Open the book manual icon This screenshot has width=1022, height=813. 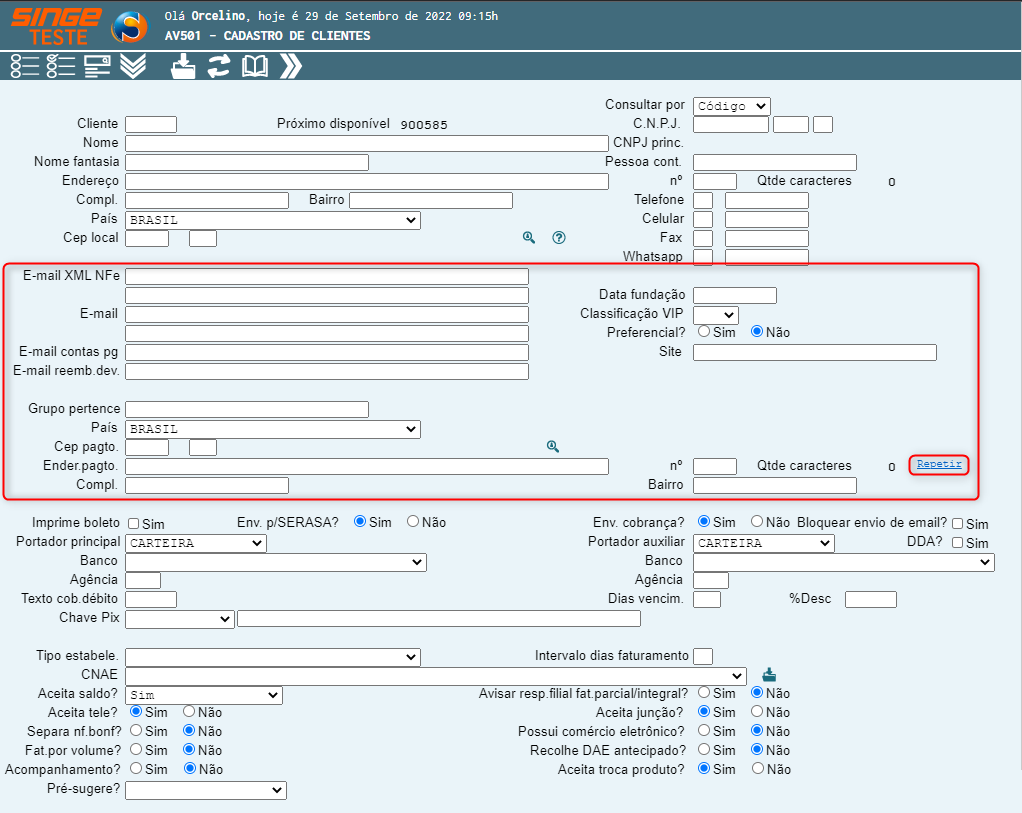coord(255,66)
